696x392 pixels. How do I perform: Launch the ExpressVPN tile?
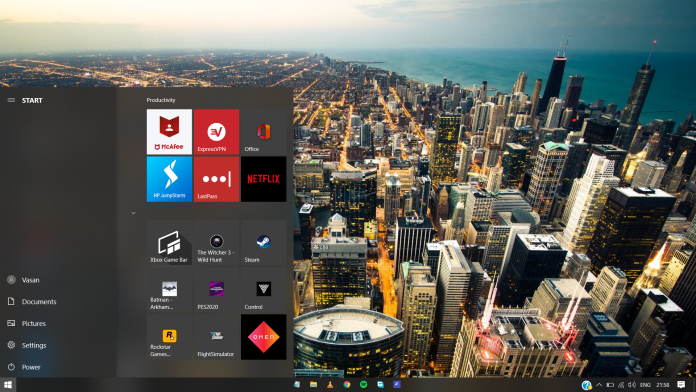216,131
